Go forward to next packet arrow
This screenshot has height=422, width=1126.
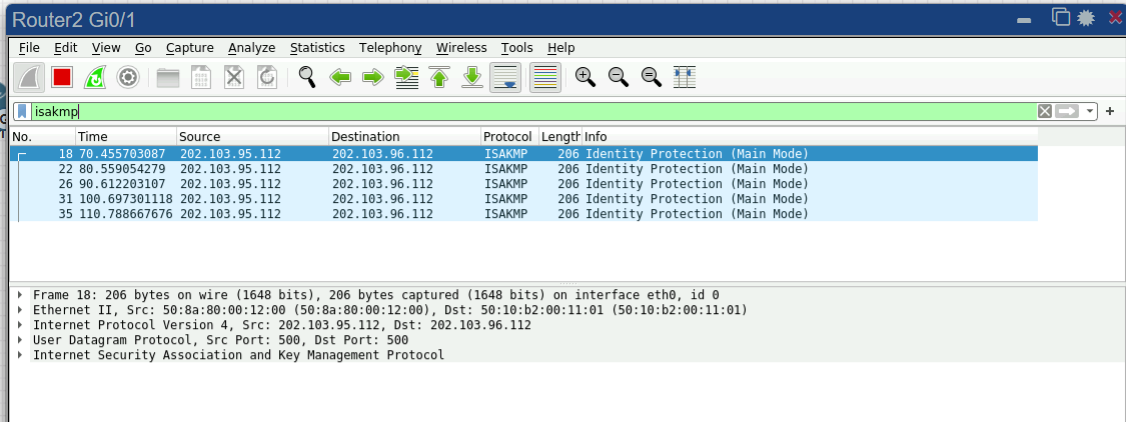[x=373, y=77]
